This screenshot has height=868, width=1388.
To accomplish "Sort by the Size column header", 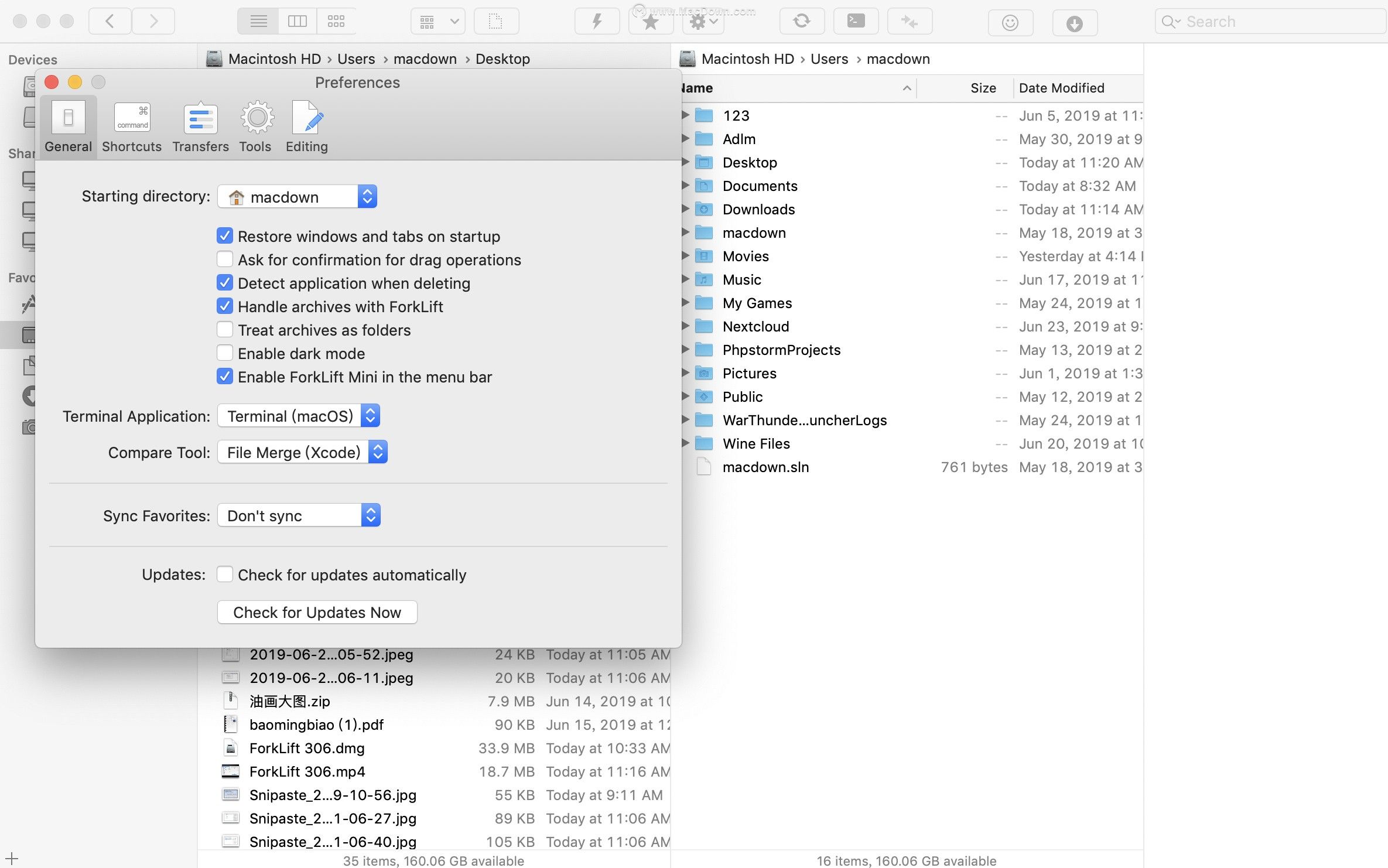I will tap(983, 88).
